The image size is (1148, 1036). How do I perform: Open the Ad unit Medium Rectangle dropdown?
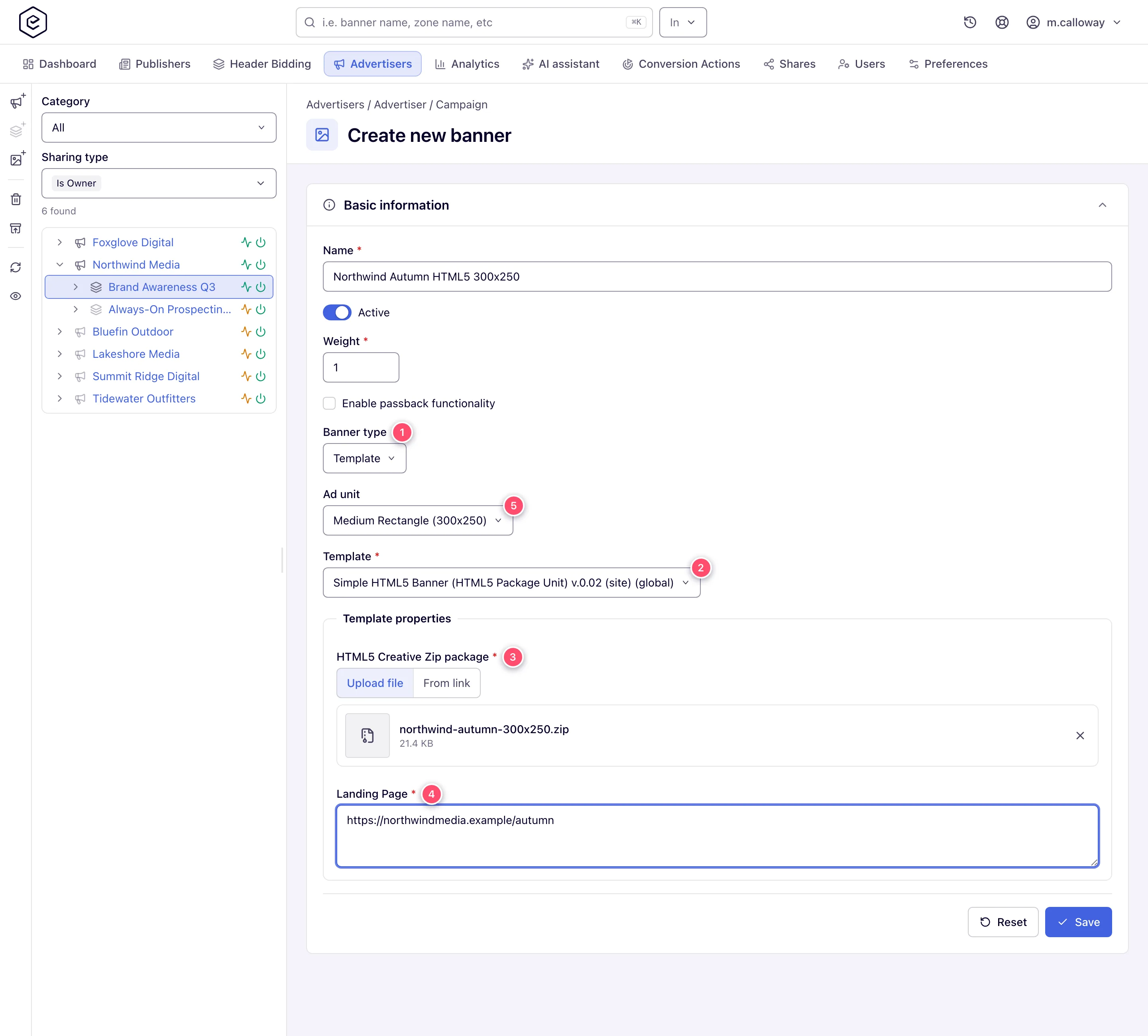417,520
